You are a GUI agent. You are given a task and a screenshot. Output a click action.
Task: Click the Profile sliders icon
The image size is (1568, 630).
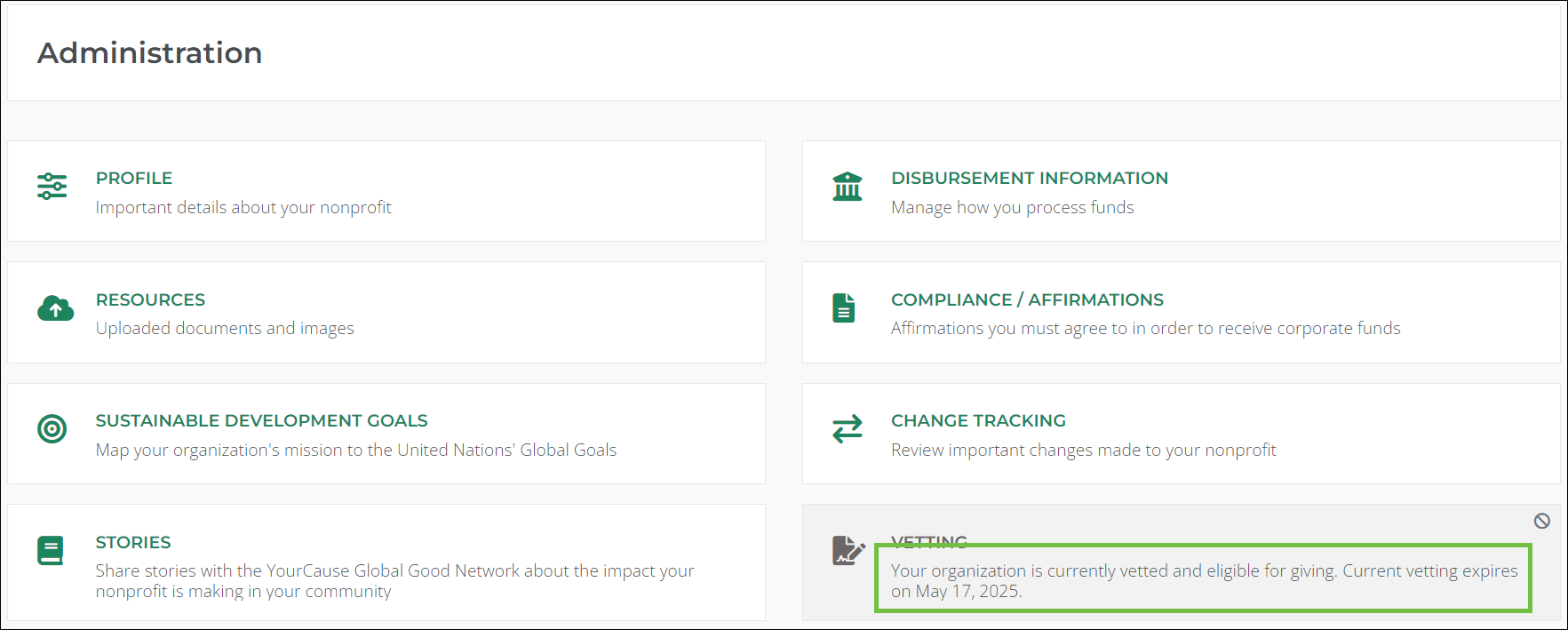click(52, 187)
